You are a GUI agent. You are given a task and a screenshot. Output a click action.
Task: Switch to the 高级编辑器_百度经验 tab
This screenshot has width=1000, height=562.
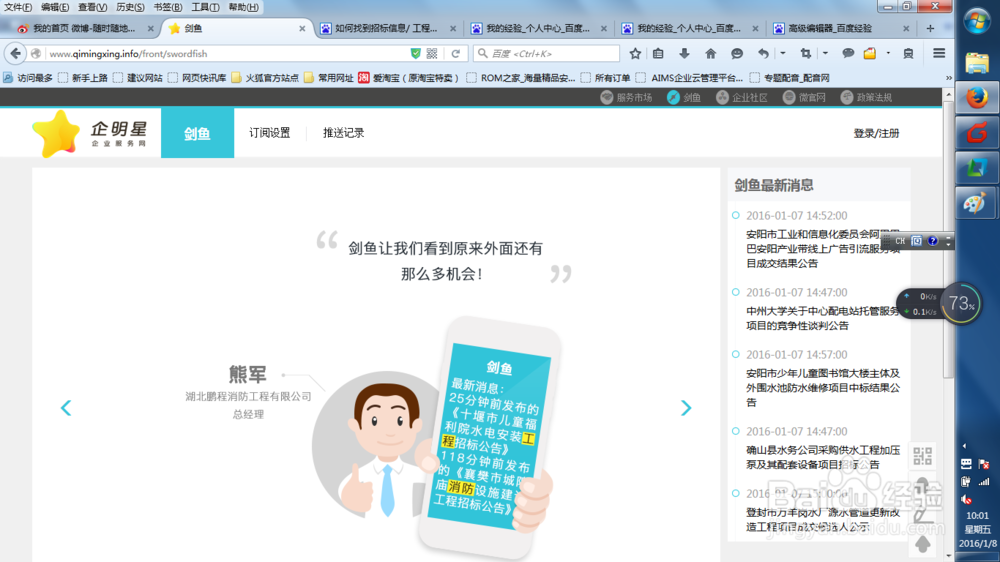(841, 28)
